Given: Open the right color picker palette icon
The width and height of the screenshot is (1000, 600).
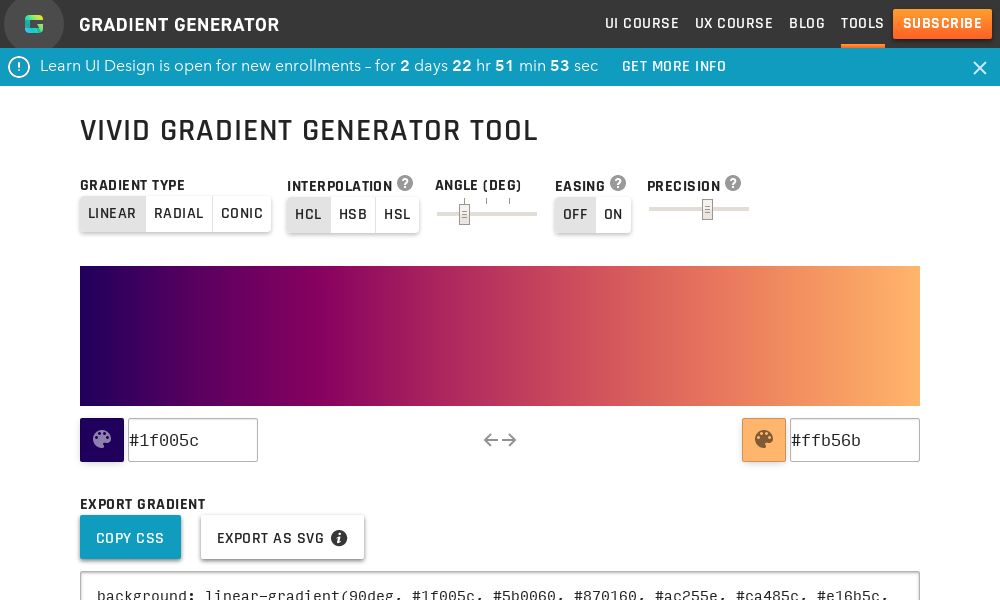Looking at the screenshot, I should coord(764,440).
